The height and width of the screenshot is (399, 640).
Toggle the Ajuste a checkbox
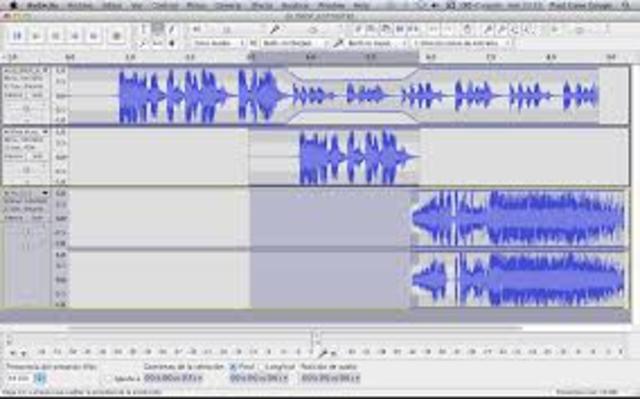click(108, 379)
